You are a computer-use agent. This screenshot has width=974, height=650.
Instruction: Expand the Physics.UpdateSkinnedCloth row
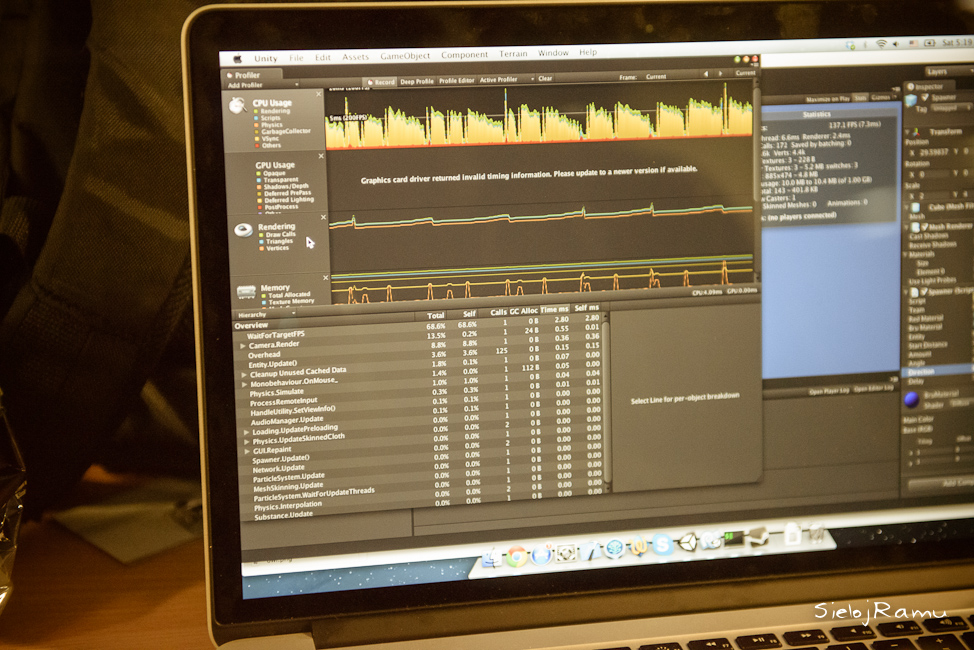click(247, 442)
